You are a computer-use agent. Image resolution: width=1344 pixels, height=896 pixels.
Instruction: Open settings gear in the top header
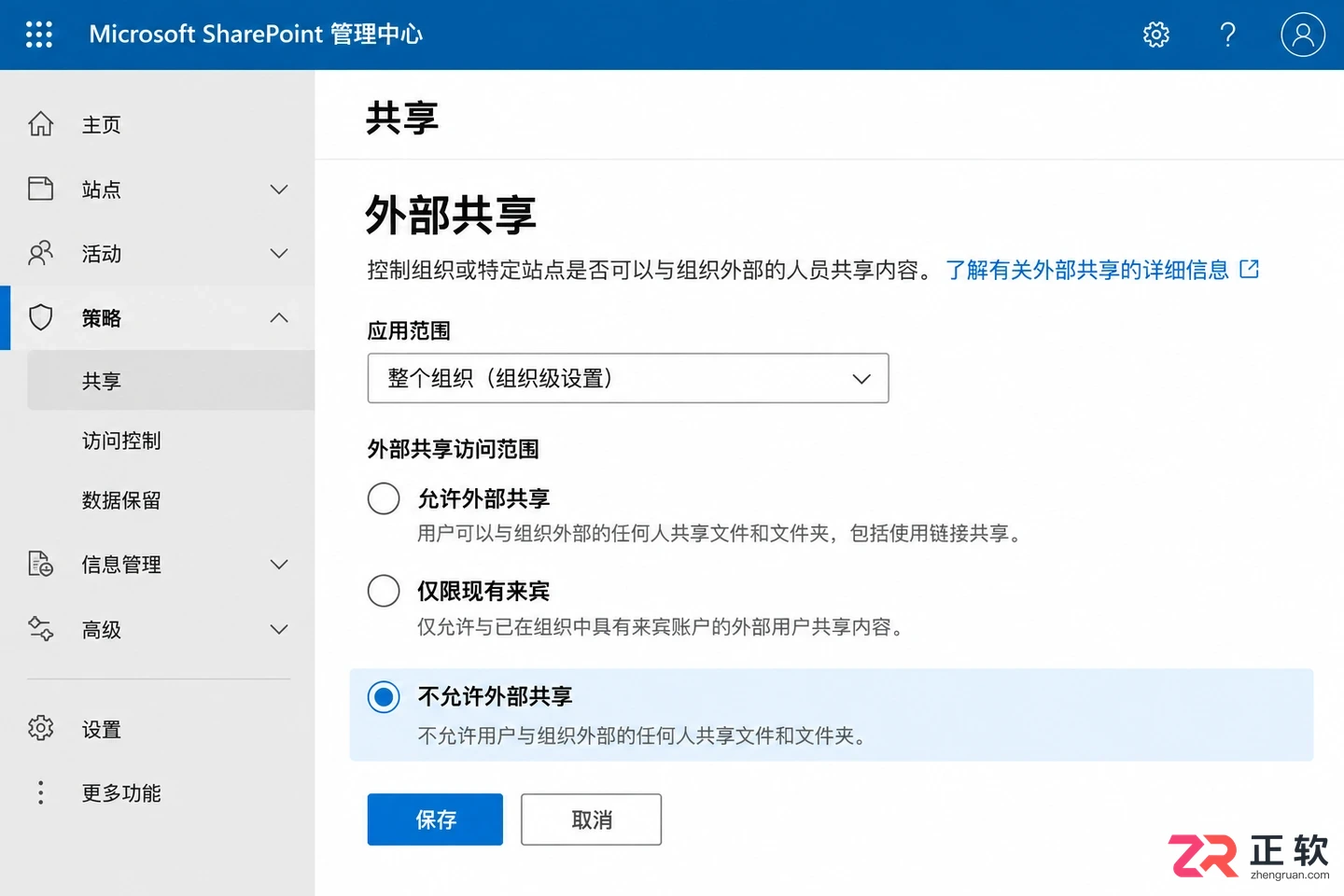coord(1156,35)
